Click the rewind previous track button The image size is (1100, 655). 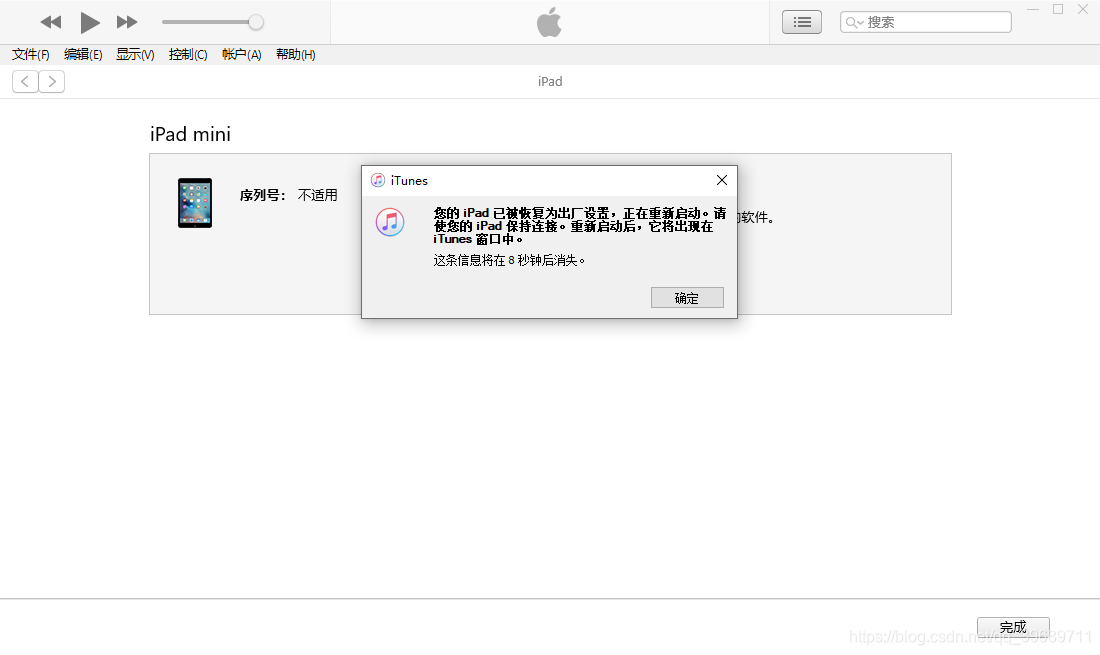click(51, 22)
